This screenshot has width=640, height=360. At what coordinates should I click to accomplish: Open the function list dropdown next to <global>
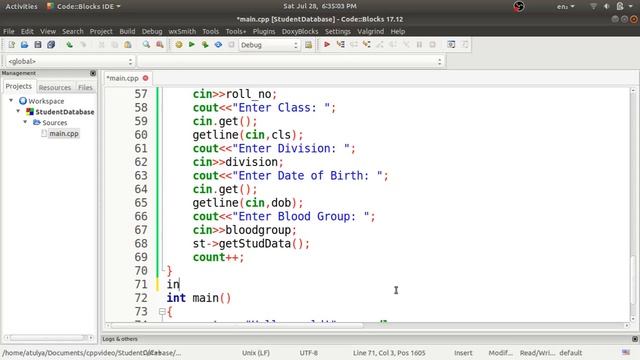(x=291, y=61)
